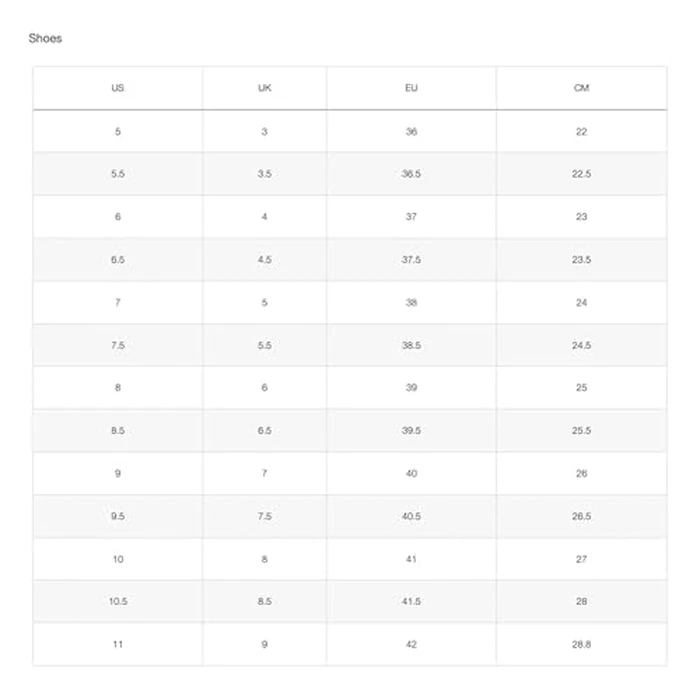The image size is (700, 700).
Task: Click the 24.5 value in CM column
Action: (581, 345)
